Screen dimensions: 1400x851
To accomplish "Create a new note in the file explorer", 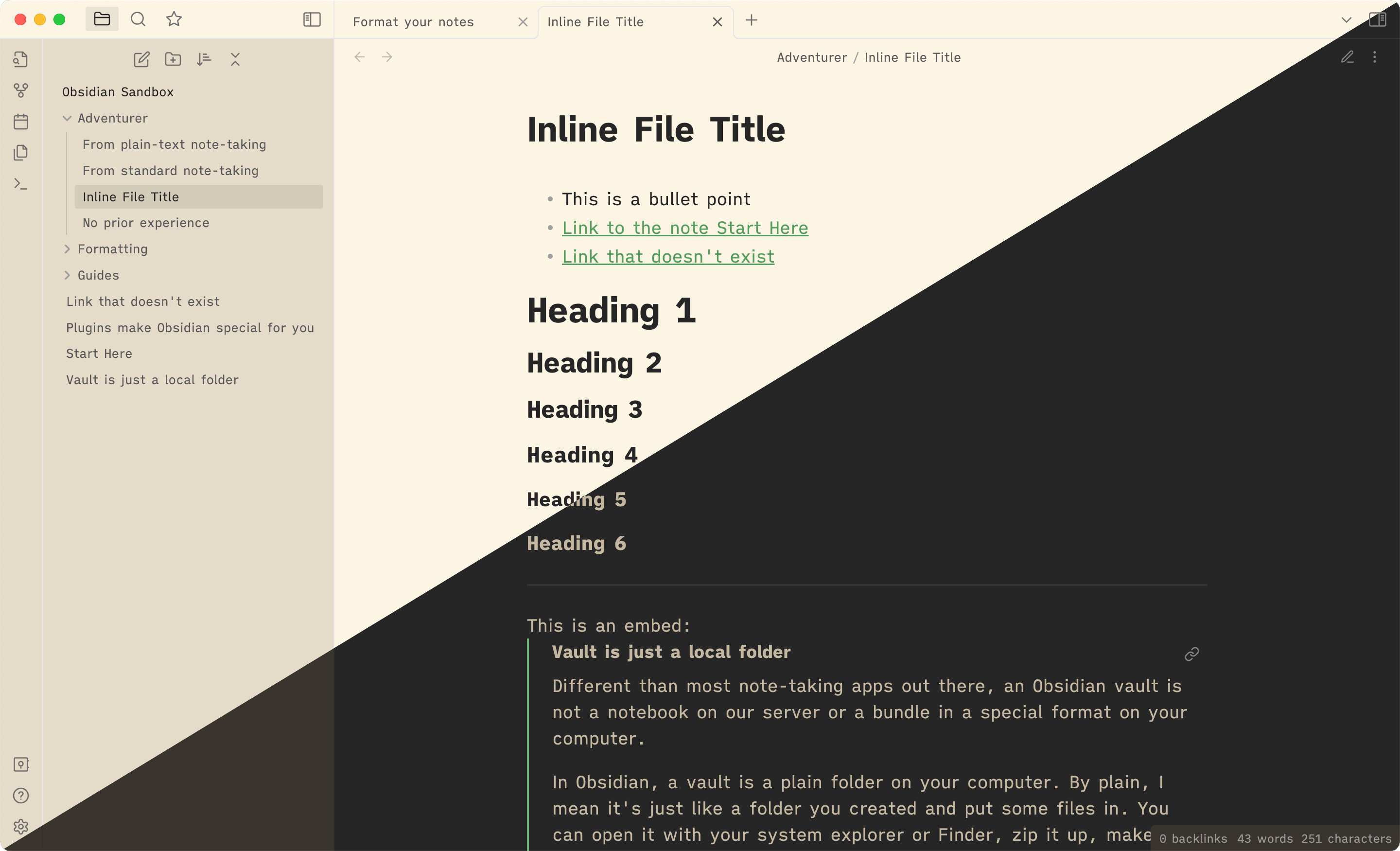I will [141, 59].
